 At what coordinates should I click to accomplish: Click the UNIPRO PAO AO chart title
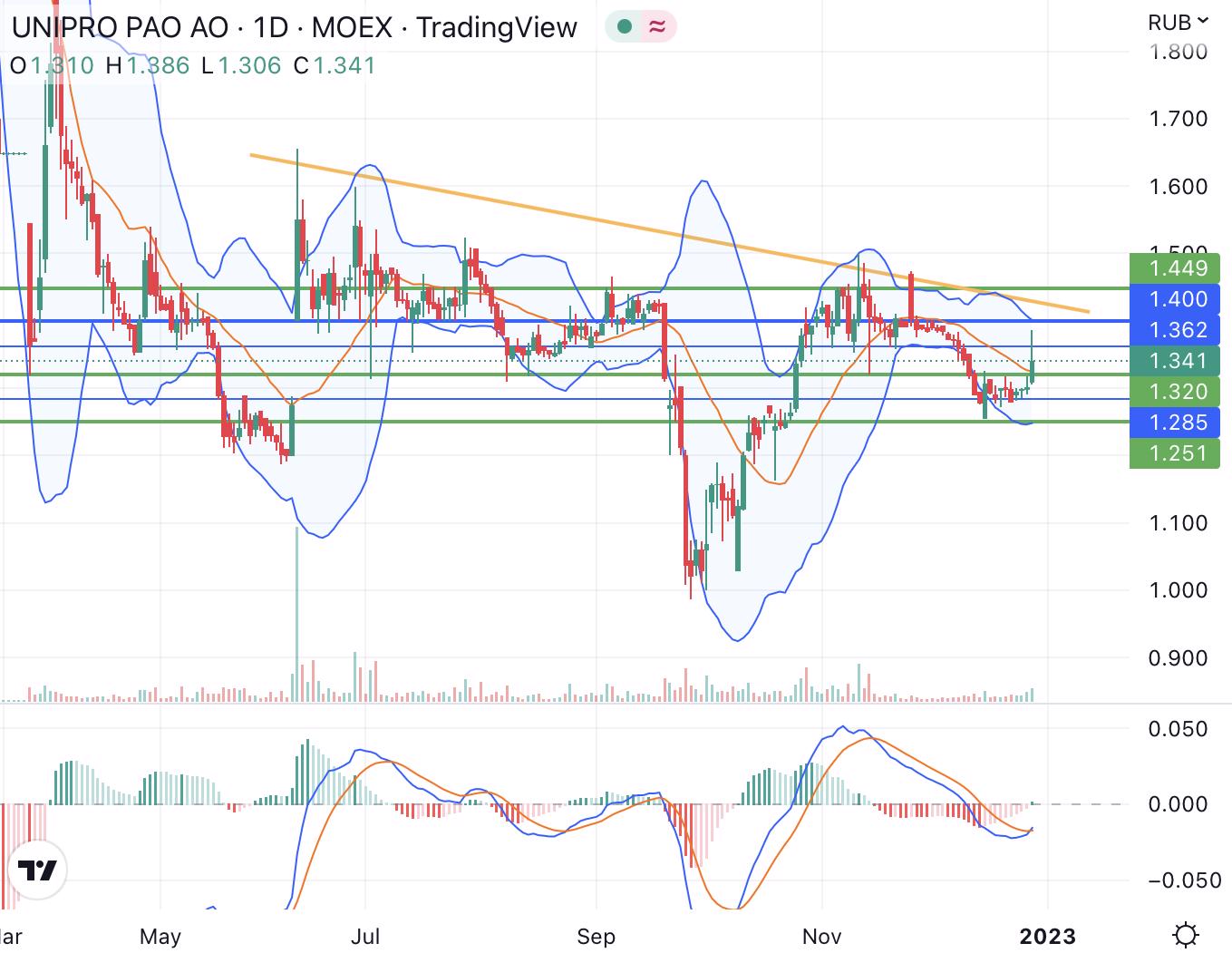click(120, 27)
